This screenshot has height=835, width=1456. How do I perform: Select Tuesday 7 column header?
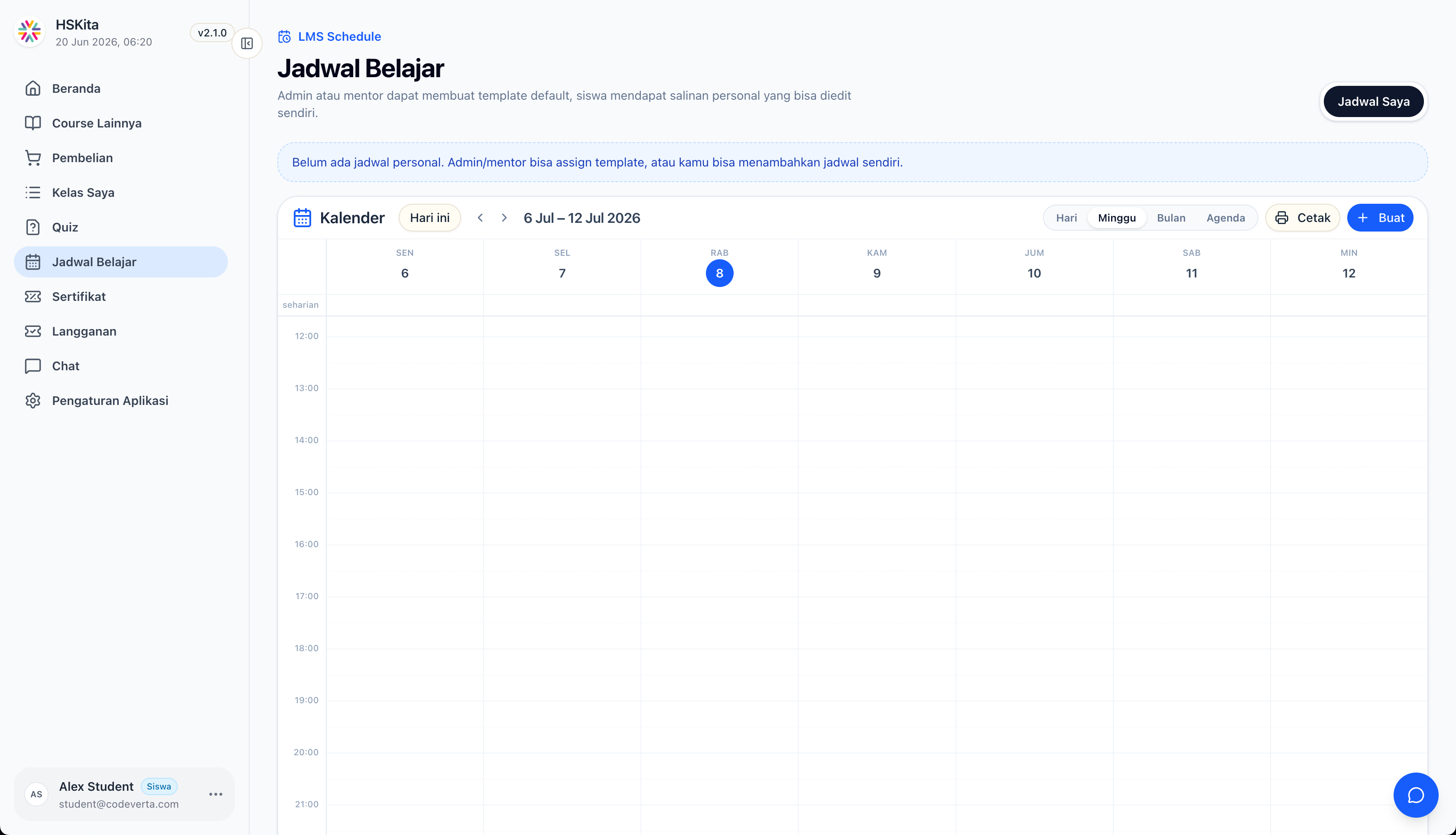[562, 267]
